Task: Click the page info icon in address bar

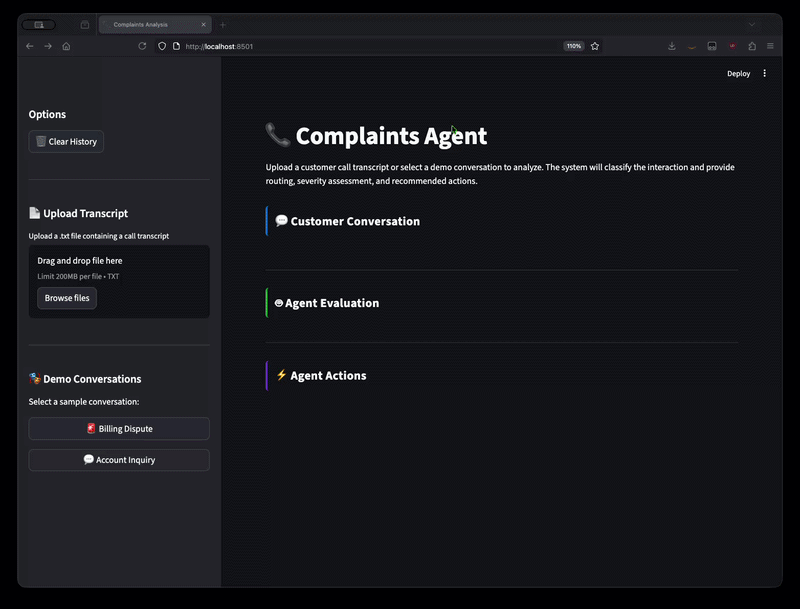Action: point(177,46)
